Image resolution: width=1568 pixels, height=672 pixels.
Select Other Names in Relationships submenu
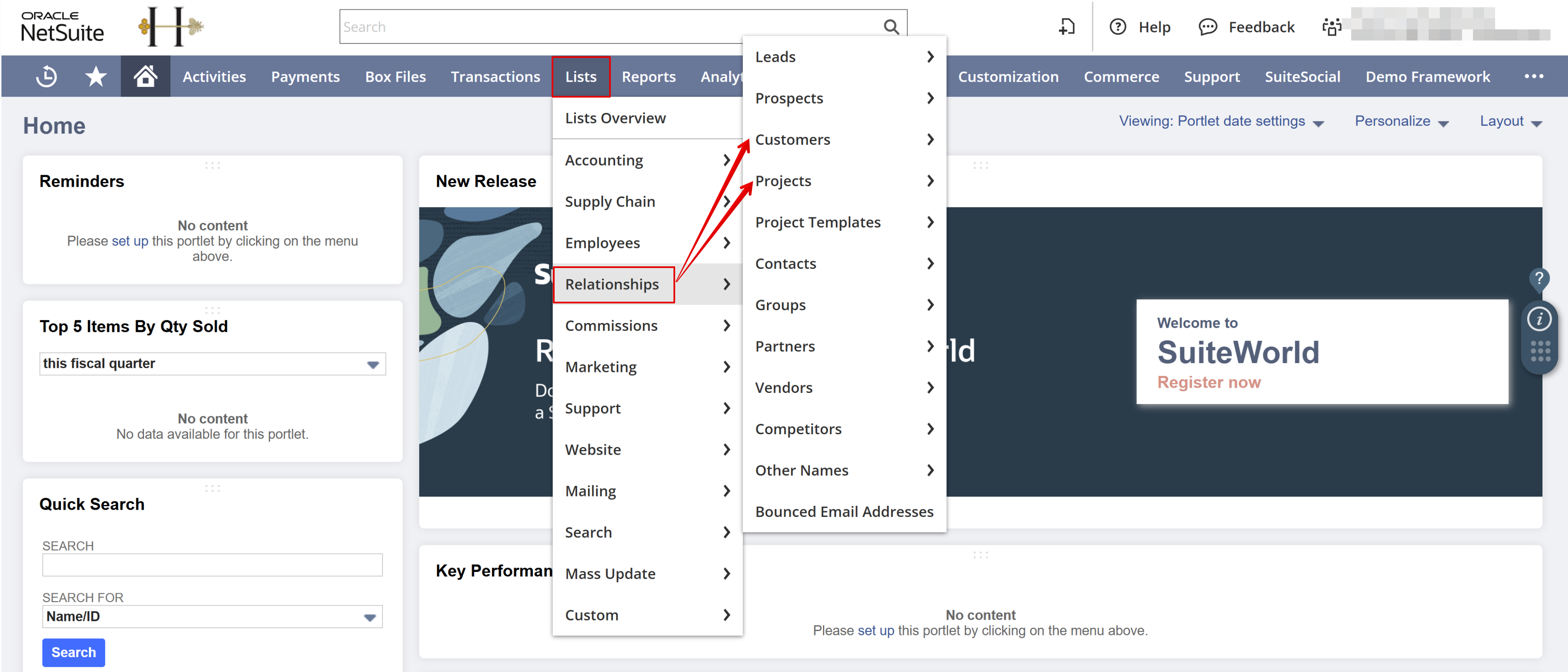coord(844,470)
